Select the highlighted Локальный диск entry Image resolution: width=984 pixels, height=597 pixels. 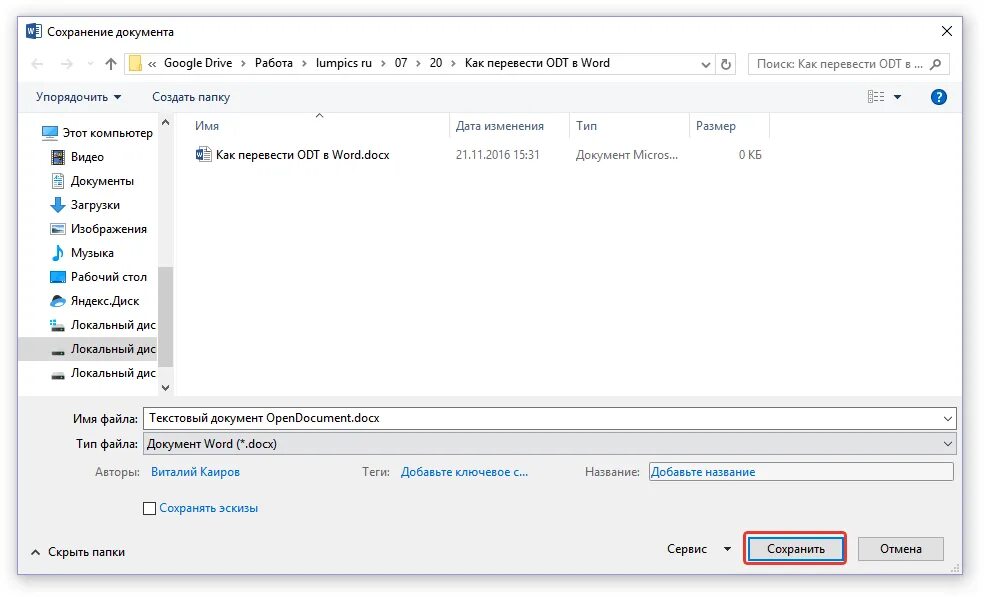click(88, 349)
